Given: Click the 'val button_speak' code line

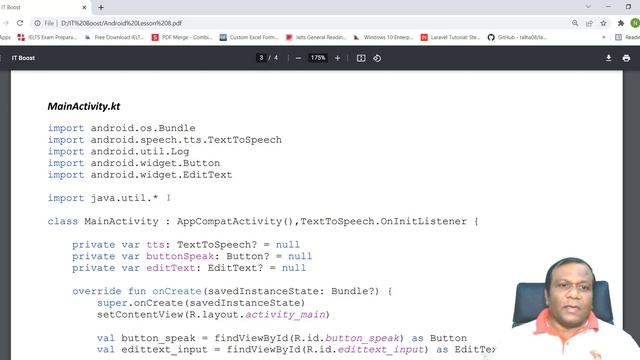Looking at the screenshot, I should tap(282, 338).
